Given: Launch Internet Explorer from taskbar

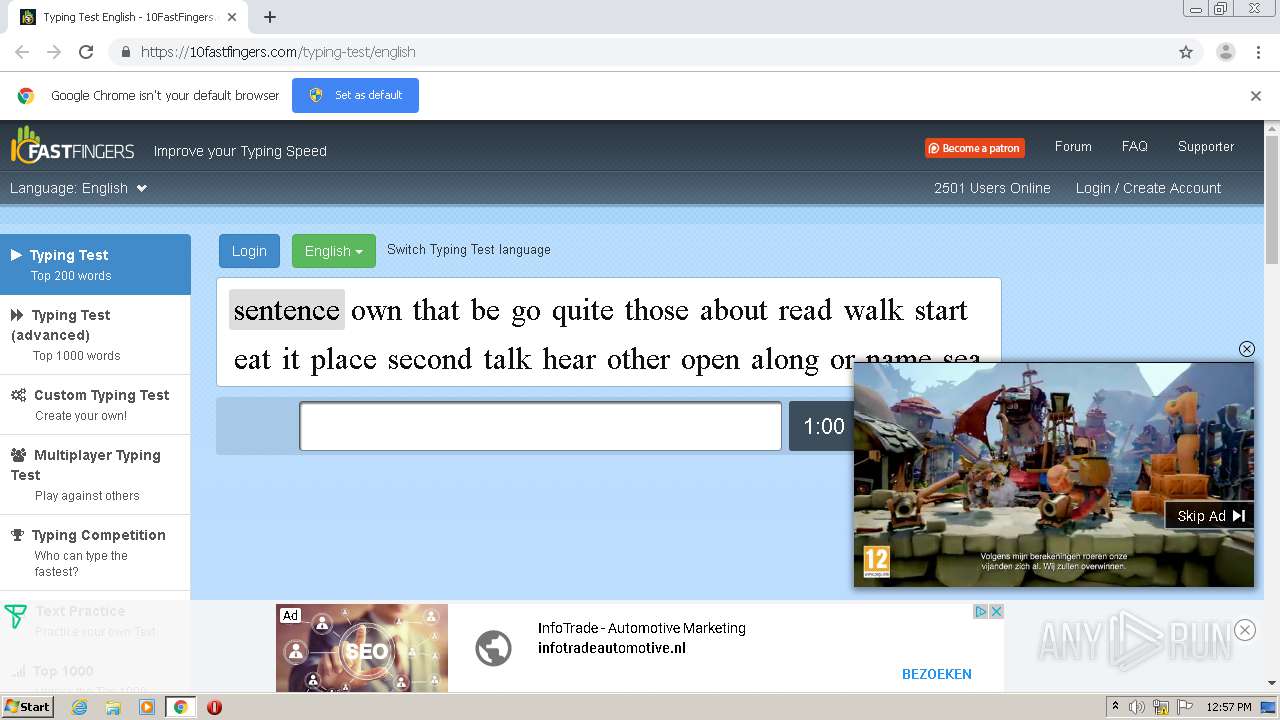Looking at the screenshot, I should pos(79,707).
